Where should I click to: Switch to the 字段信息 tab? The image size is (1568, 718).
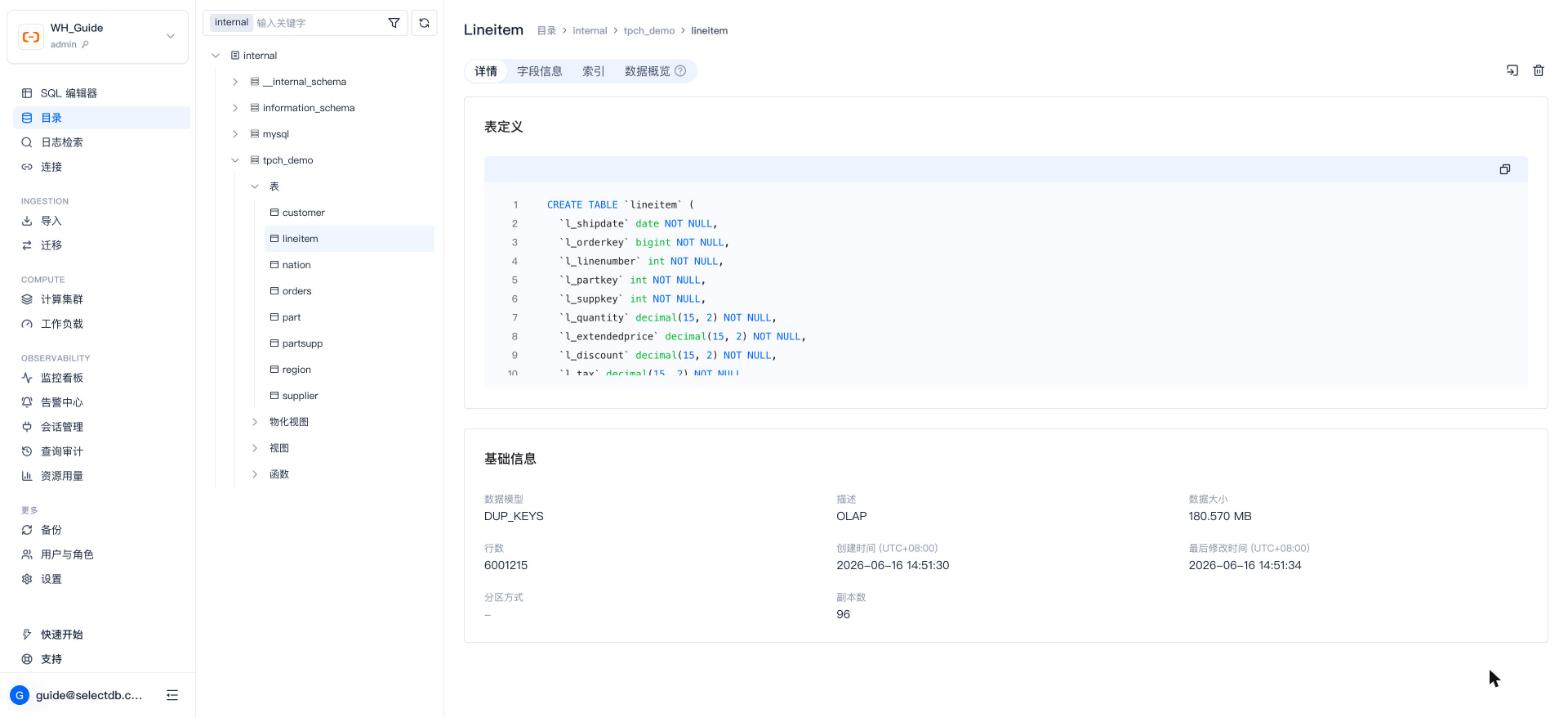[x=540, y=71]
